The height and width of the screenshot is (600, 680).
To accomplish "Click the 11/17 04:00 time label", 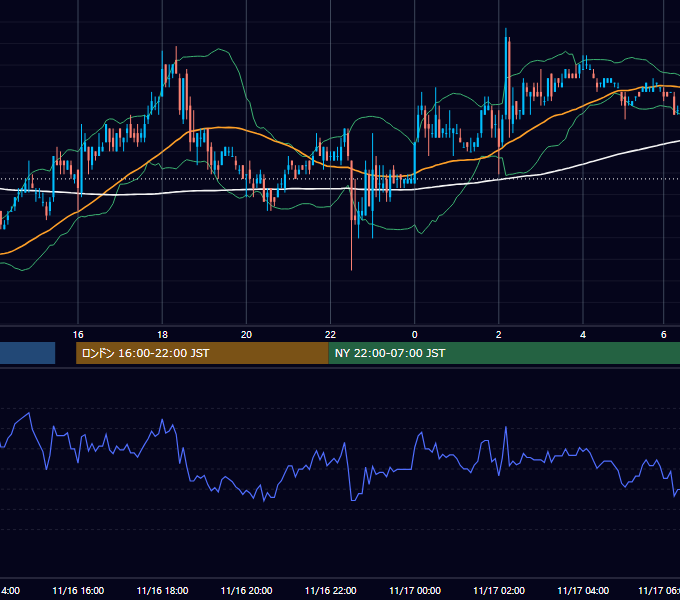I will (583, 591).
